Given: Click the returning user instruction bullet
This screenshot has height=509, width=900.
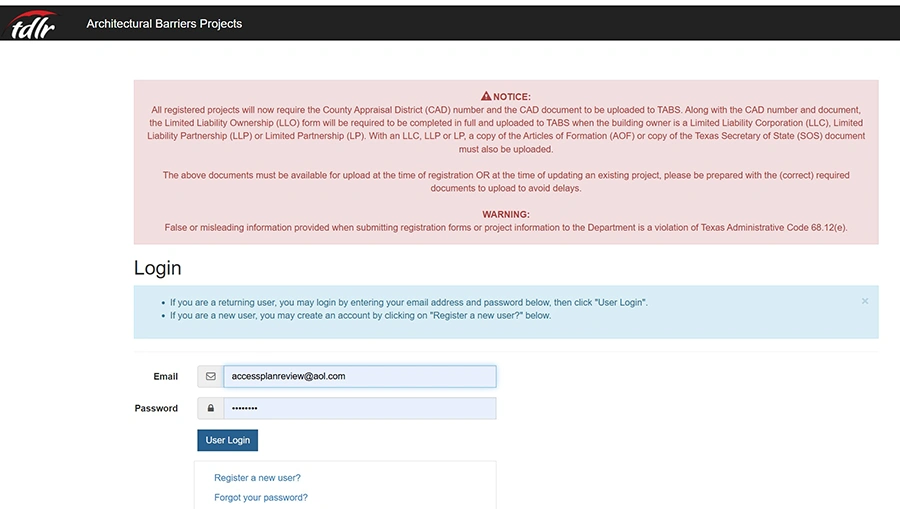Looking at the screenshot, I should coord(408,302).
